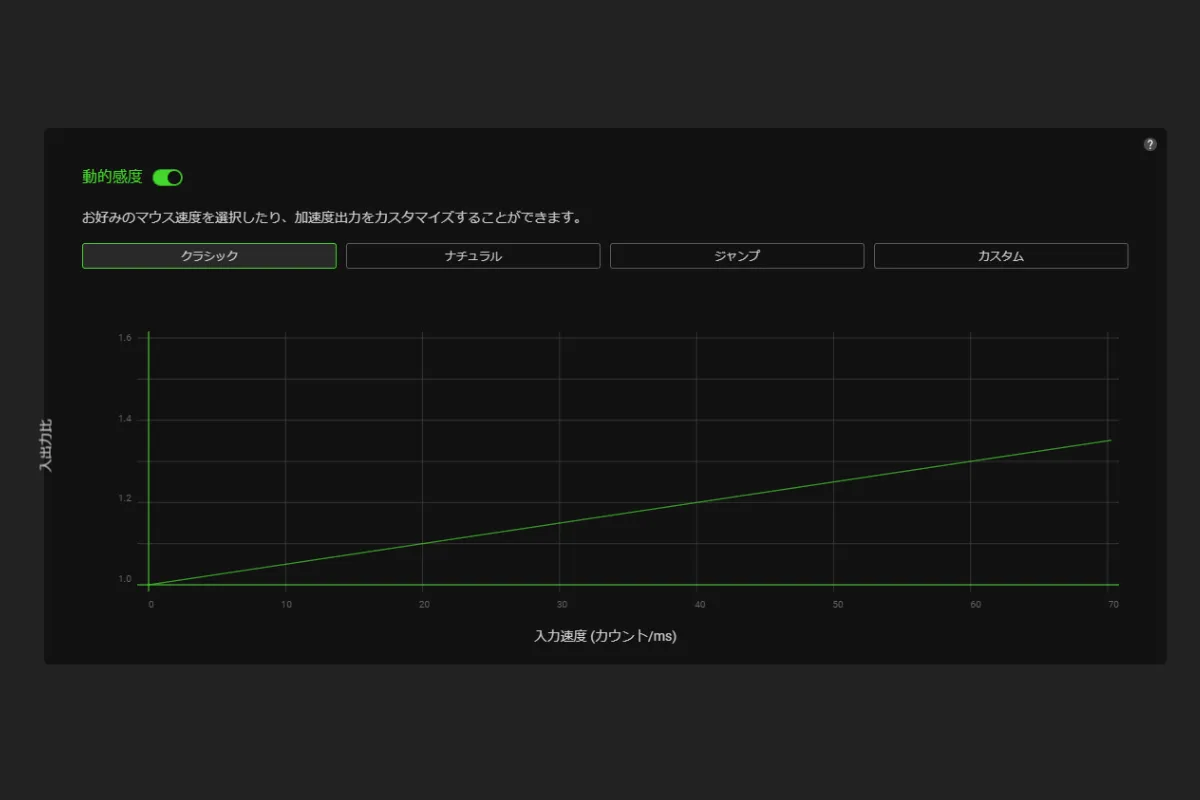Screen dimensions: 1200x800
Task: Click the x-axis tick label 30
Action: [x=561, y=604]
